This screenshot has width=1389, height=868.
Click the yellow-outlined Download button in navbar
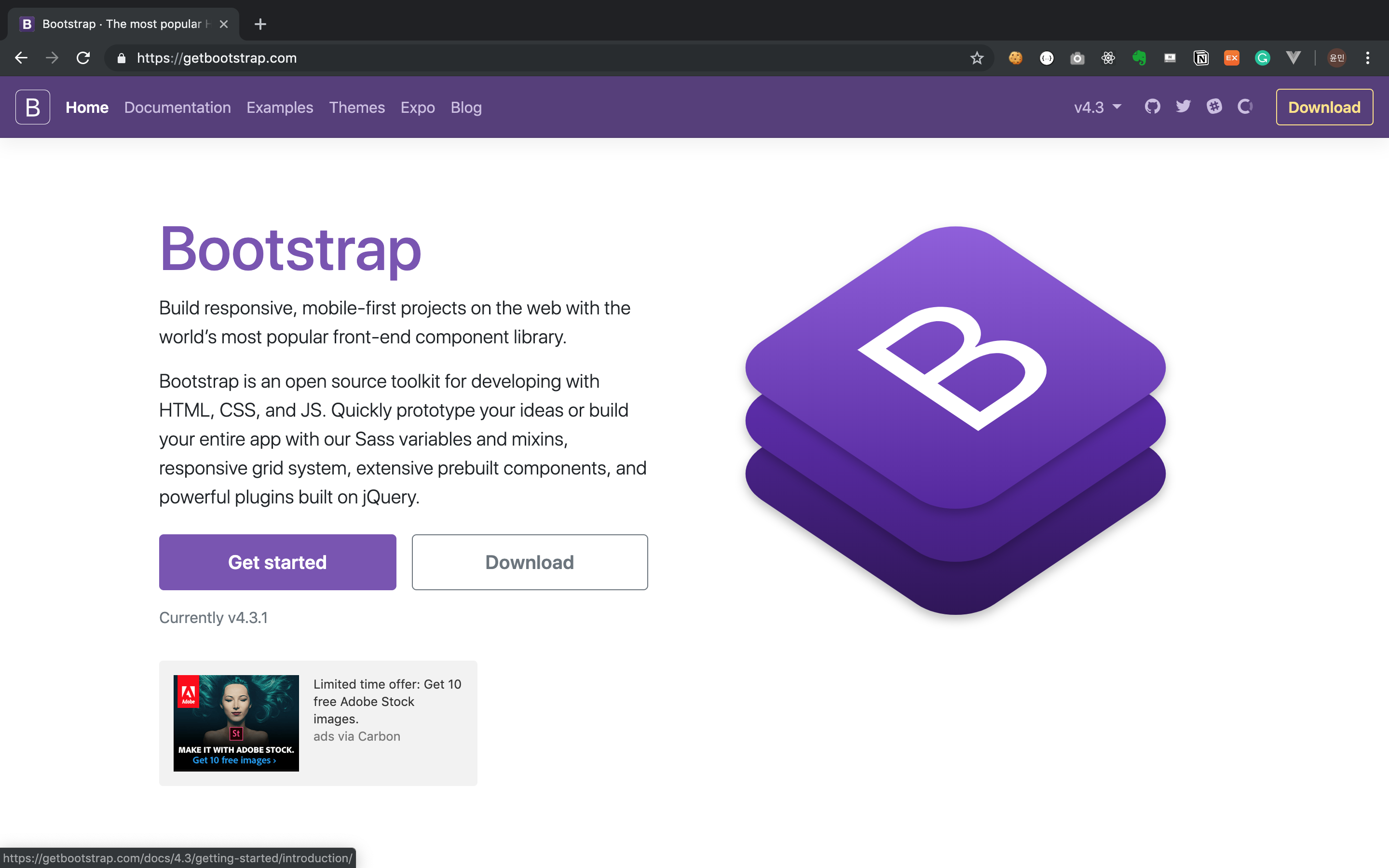1323,108
